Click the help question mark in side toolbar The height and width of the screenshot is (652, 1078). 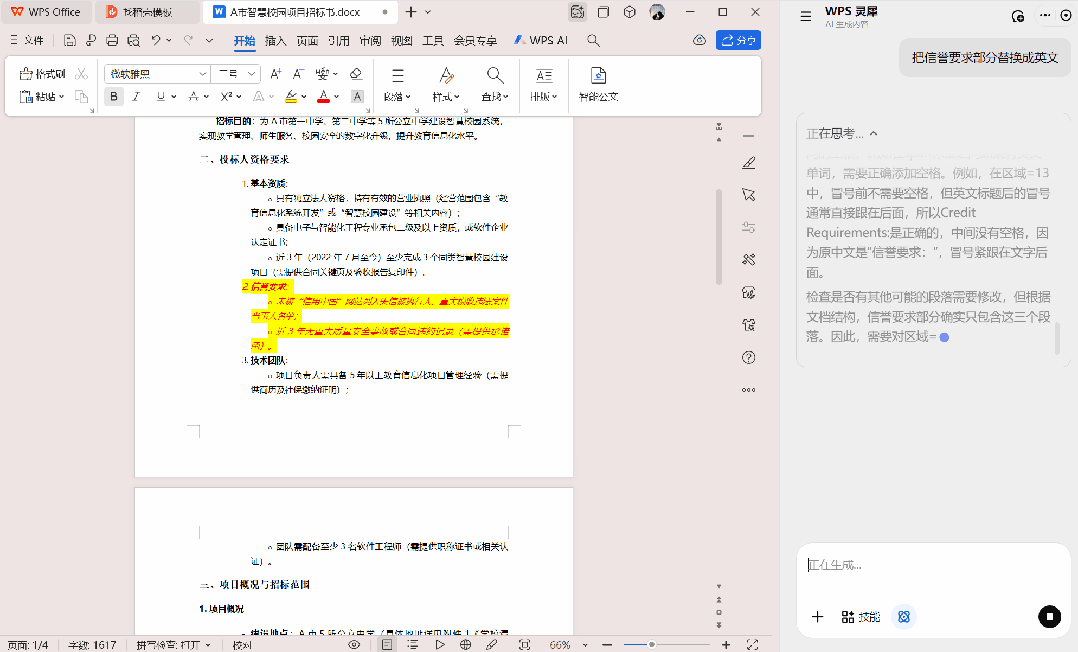click(748, 357)
